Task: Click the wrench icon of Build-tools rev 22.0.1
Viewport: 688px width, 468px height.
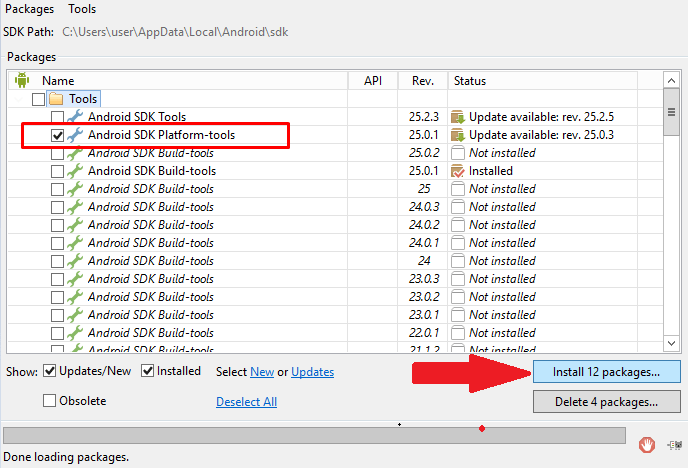Action: (x=75, y=332)
